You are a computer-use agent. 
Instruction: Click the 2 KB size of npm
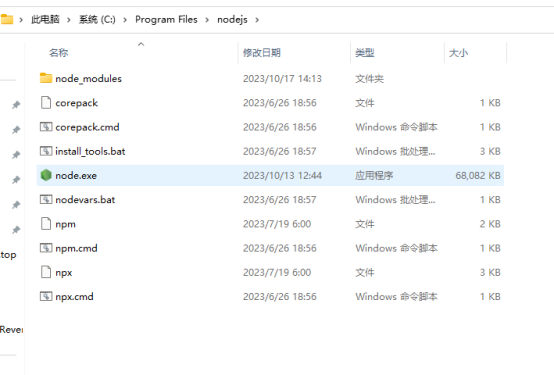pos(490,224)
